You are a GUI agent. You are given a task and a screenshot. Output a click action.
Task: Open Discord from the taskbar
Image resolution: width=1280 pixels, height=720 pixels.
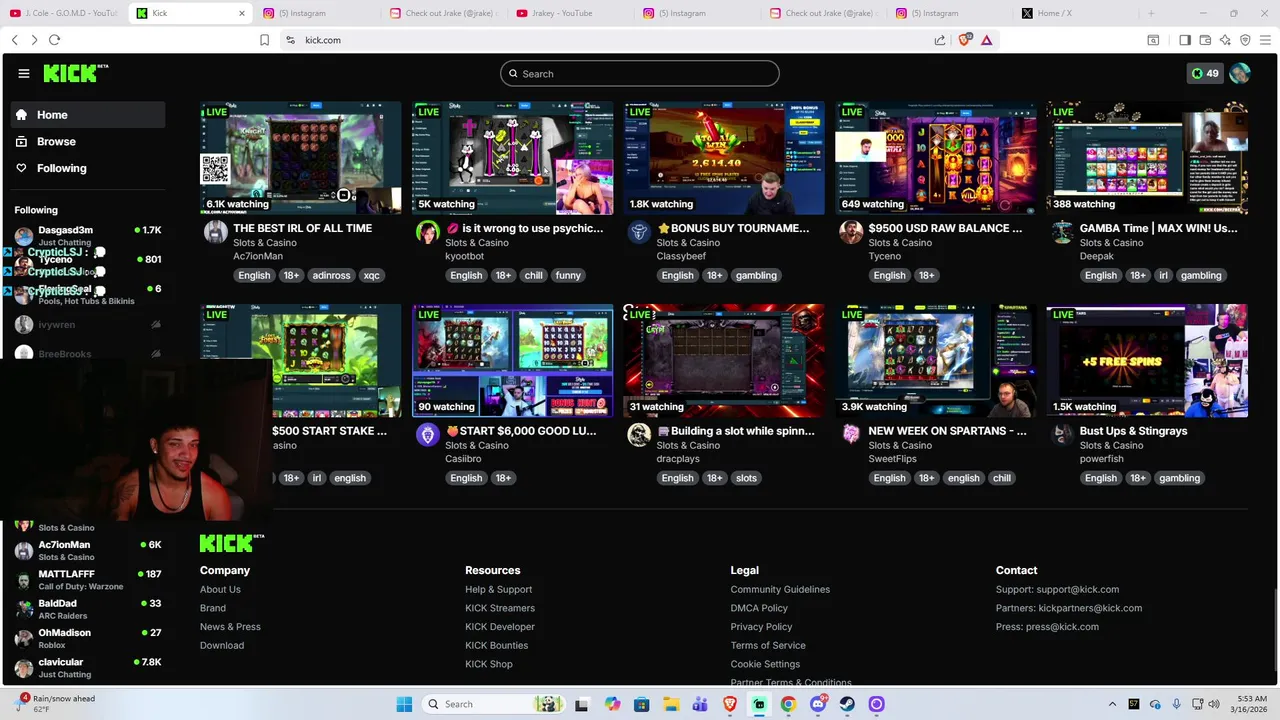pos(818,704)
